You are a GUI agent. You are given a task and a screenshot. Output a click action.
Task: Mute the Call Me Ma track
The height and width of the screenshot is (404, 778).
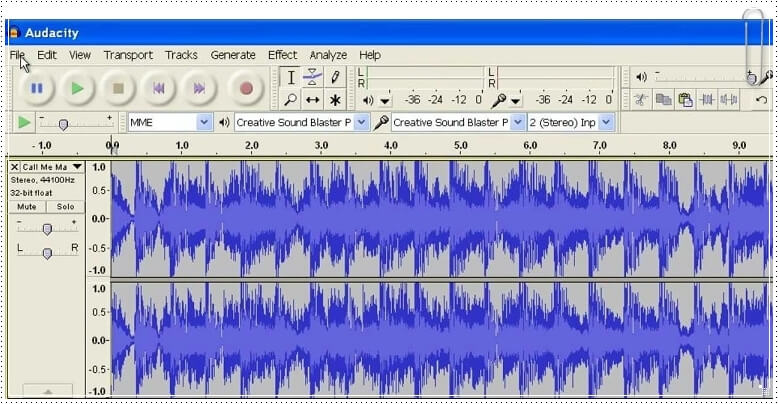click(27, 206)
